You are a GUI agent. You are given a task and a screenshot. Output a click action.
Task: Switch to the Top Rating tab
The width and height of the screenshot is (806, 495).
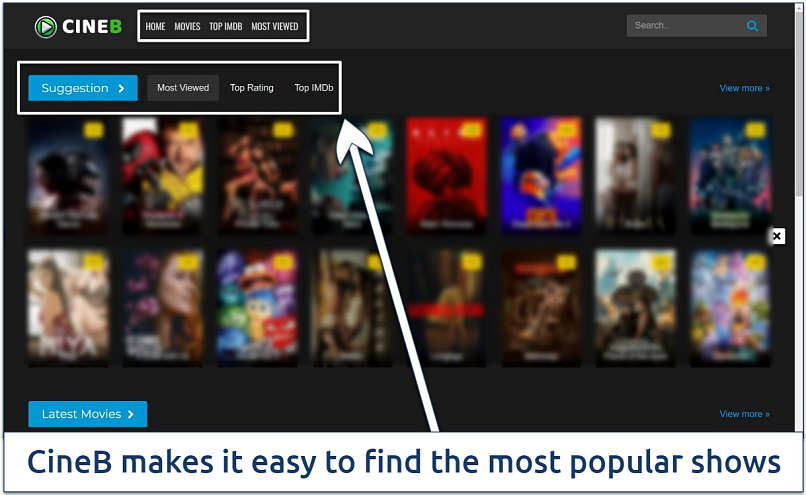pos(251,88)
